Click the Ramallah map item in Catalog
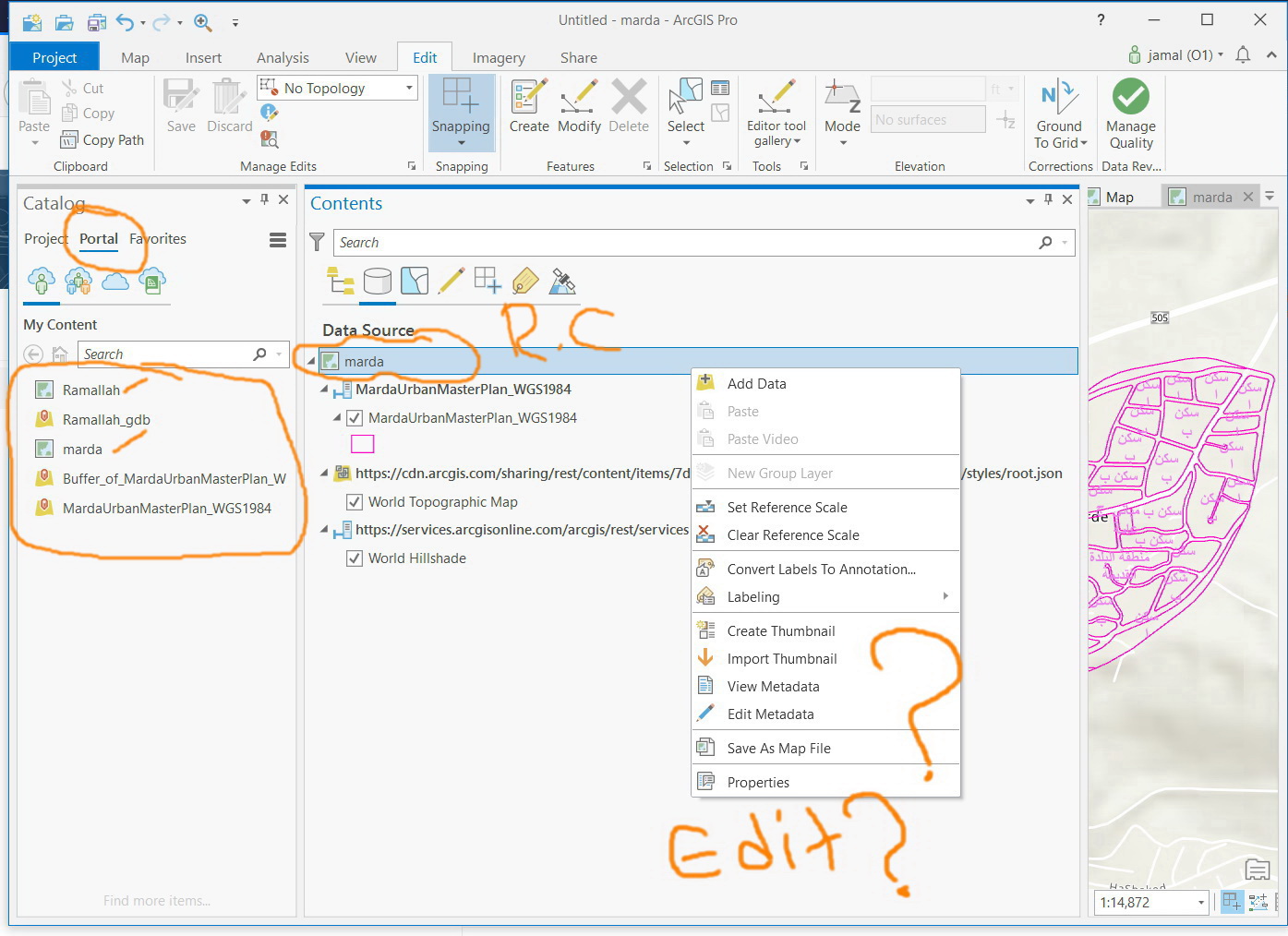Screen dimensions: 1288x936 78,390
